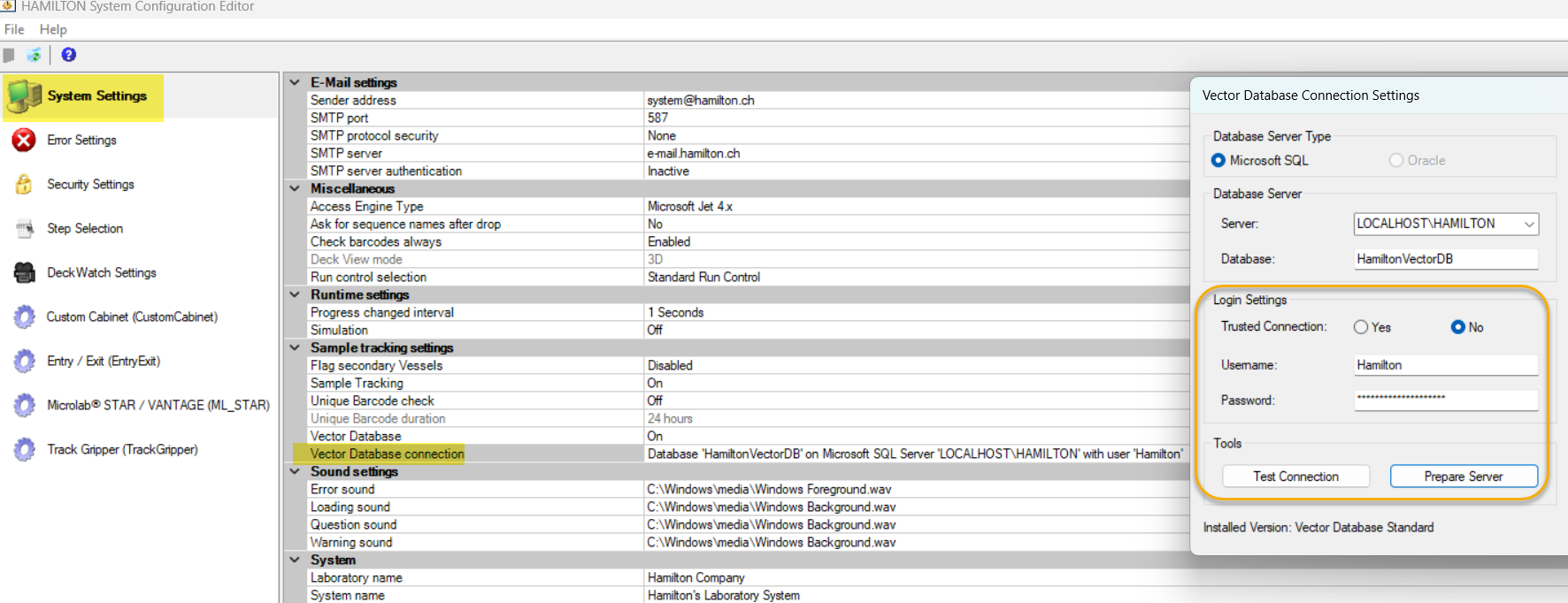The image size is (1568, 603).
Task: Select the Security Settings padlock icon
Action: tap(25, 184)
